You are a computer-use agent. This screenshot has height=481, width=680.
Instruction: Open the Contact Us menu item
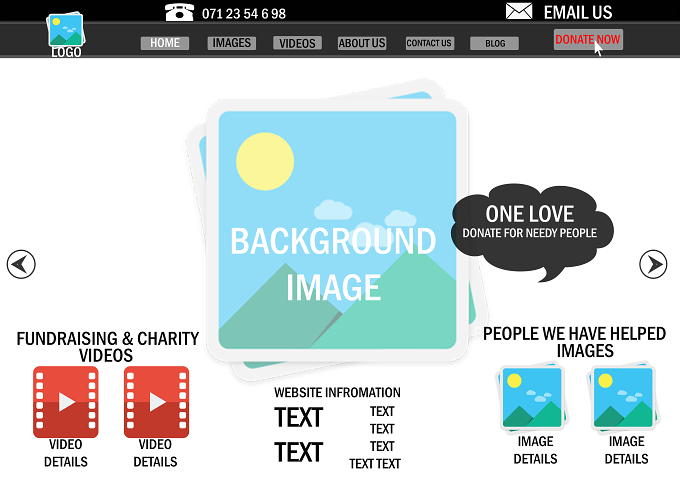click(429, 43)
